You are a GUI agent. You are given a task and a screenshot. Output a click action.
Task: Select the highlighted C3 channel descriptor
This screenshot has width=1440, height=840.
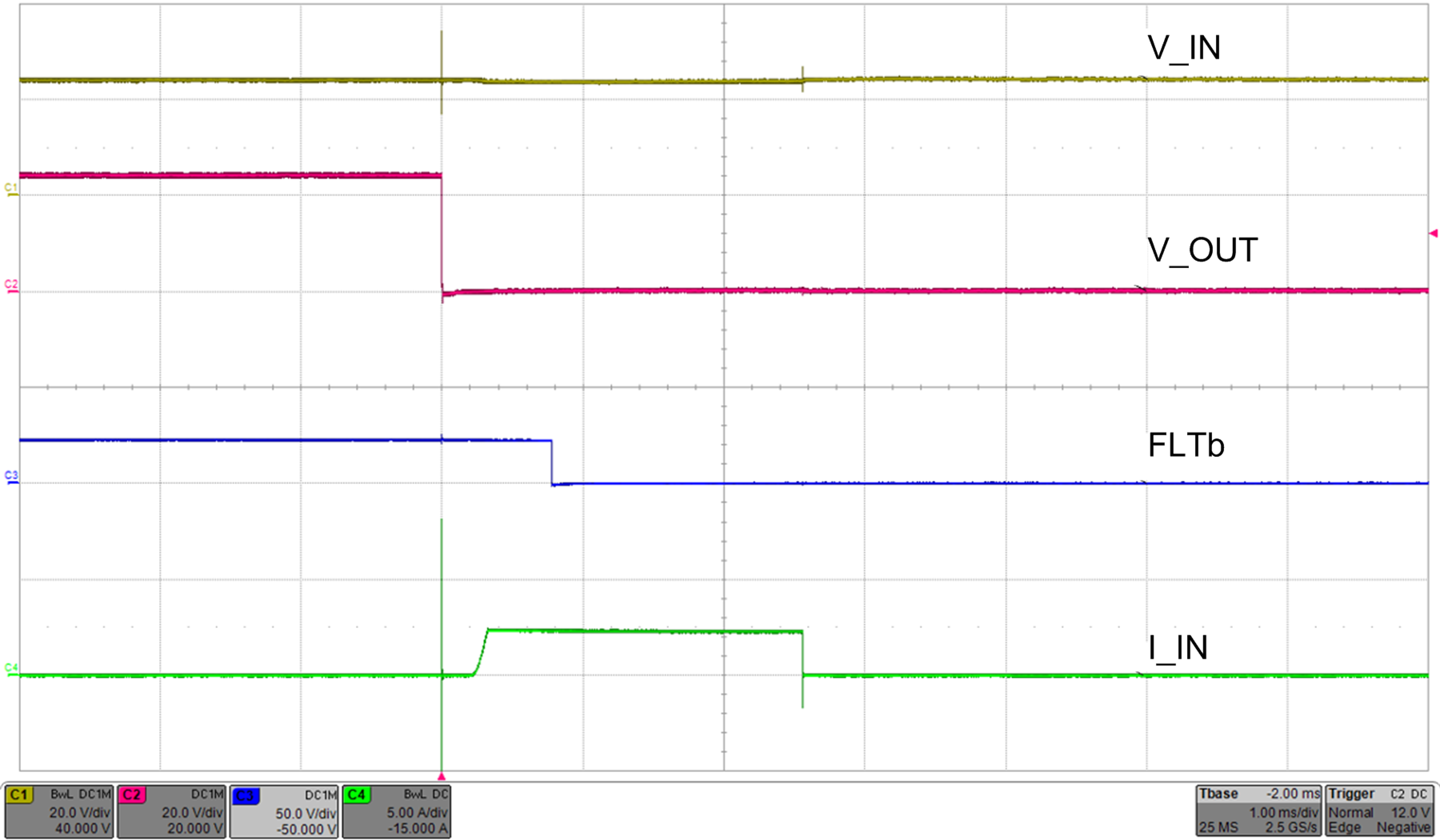pos(285,811)
